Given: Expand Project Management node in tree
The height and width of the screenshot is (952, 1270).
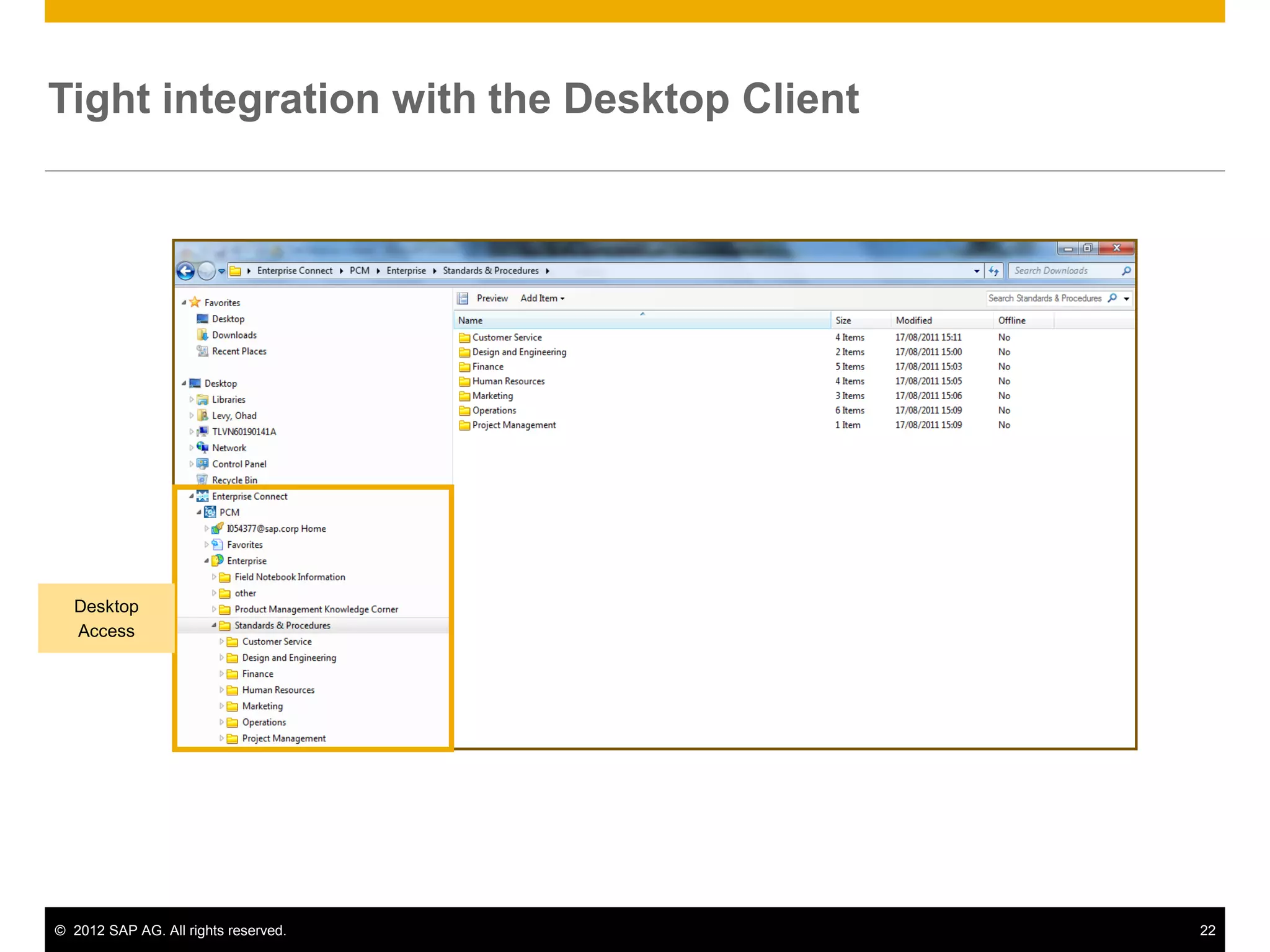Looking at the screenshot, I should [221, 738].
